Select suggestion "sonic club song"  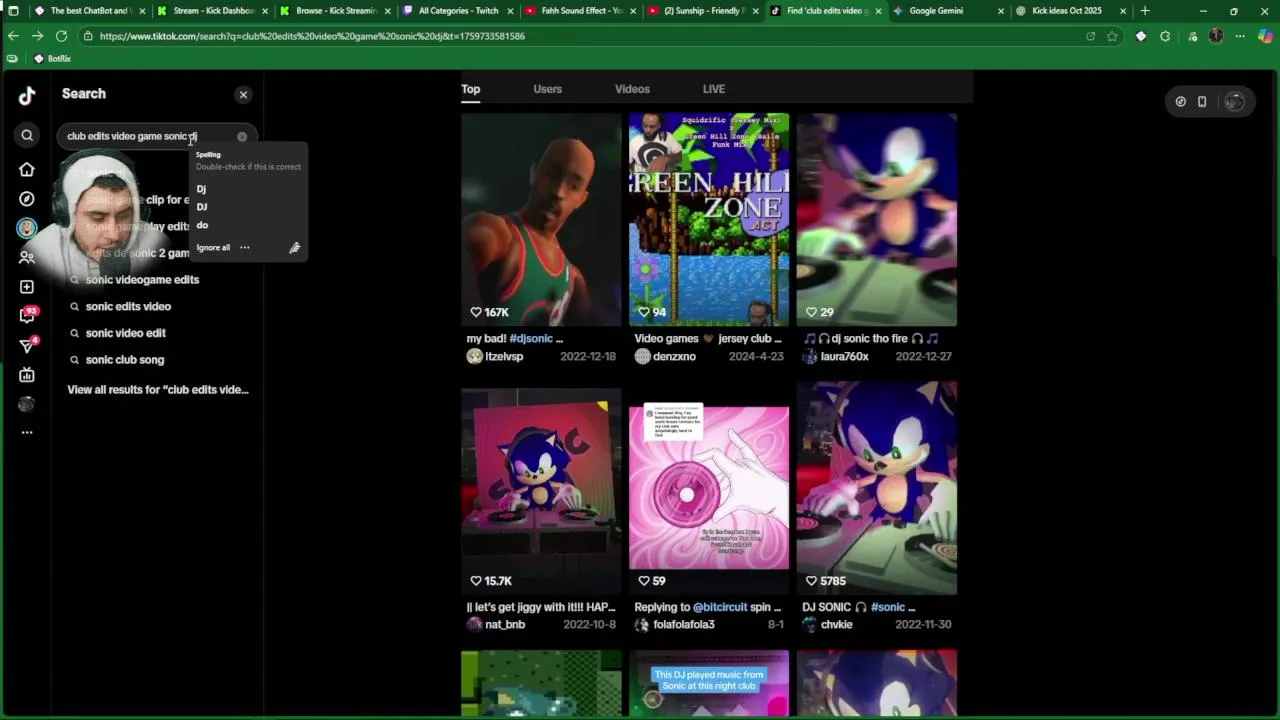pyautogui.click(x=125, y=360)
